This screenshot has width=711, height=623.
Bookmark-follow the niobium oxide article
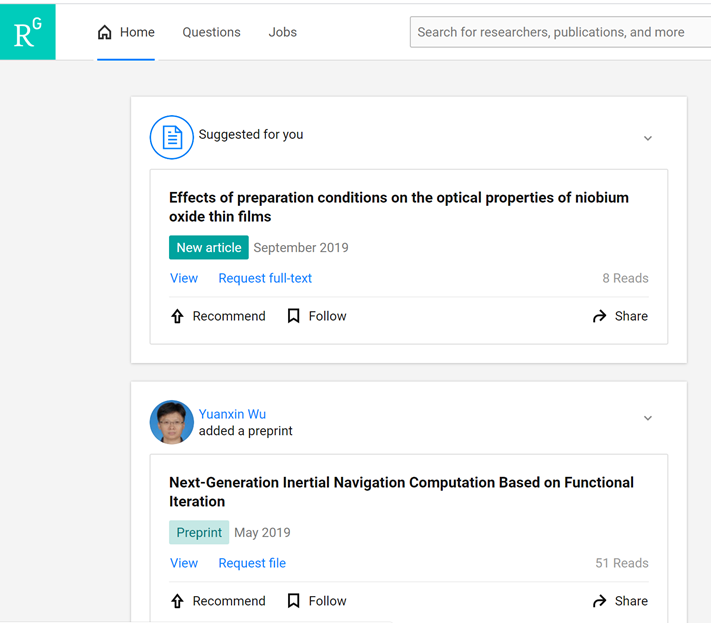click(316, 316)
